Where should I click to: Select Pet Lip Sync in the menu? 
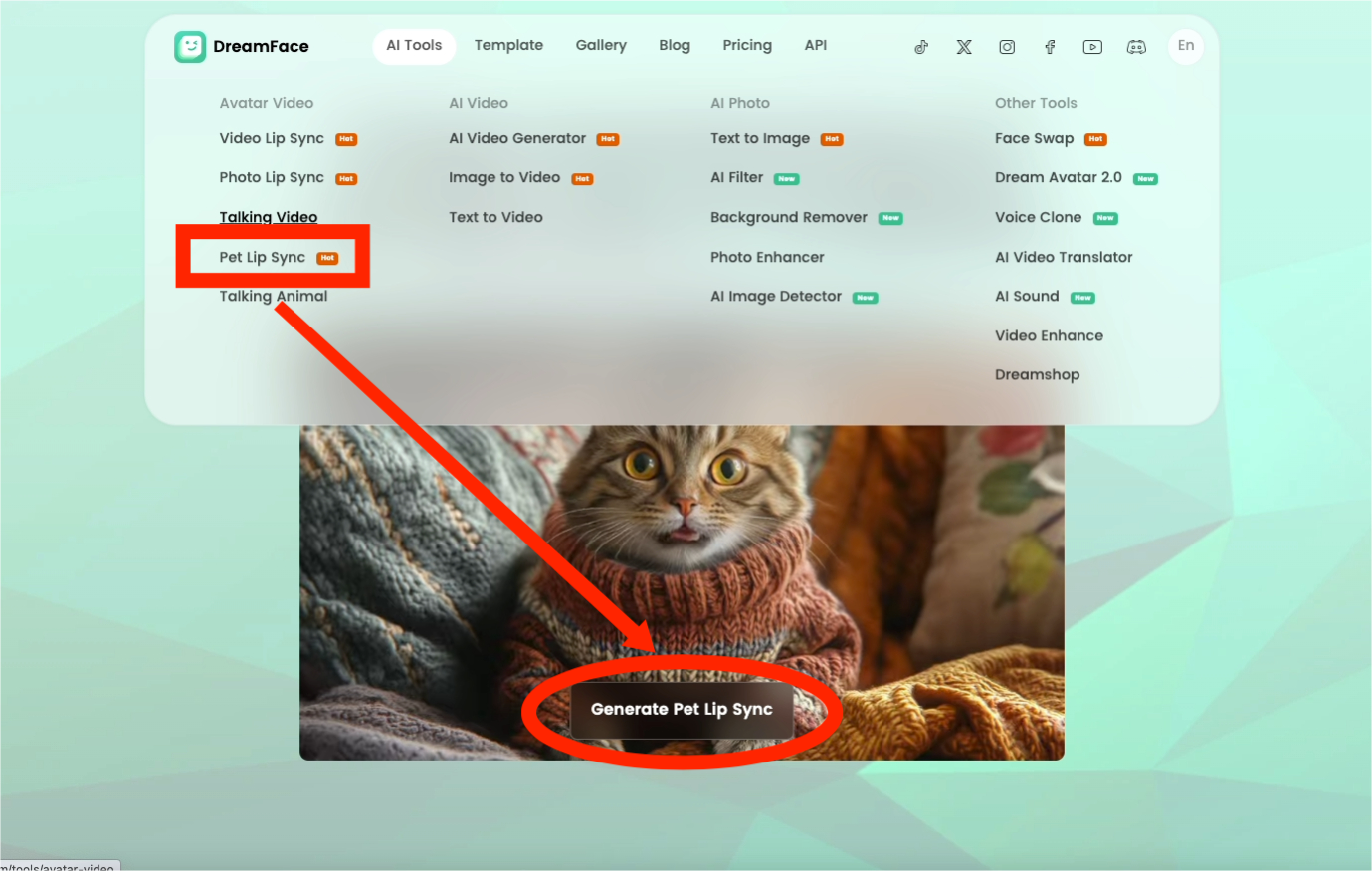click(263, 258)
